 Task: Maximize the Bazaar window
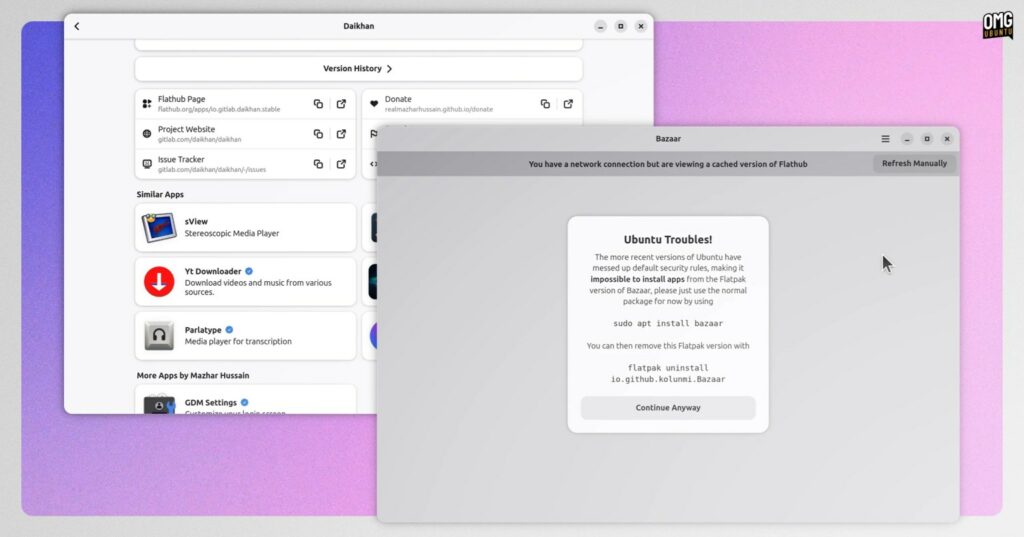(927, 139)
